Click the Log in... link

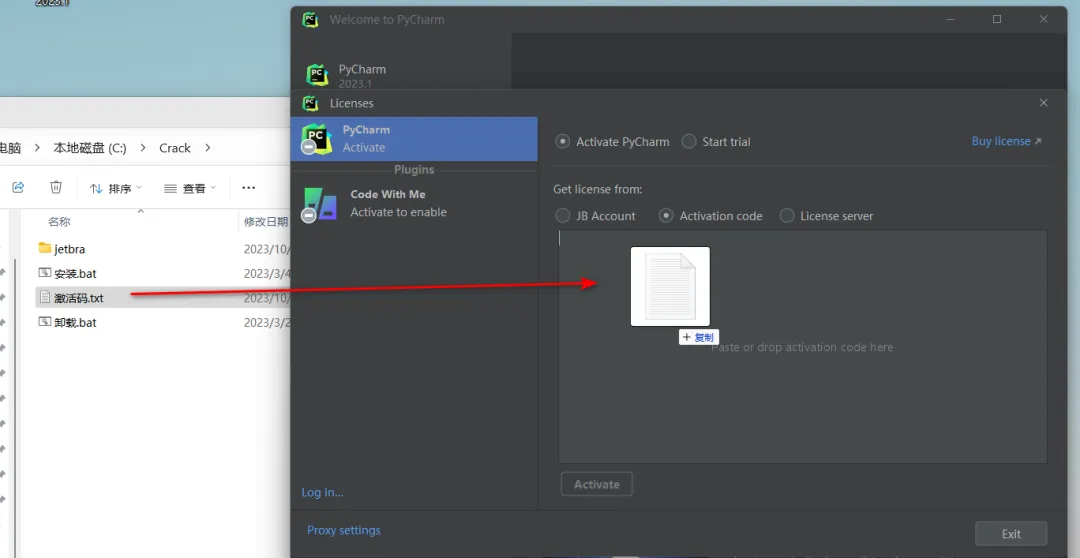coord(322,492)
